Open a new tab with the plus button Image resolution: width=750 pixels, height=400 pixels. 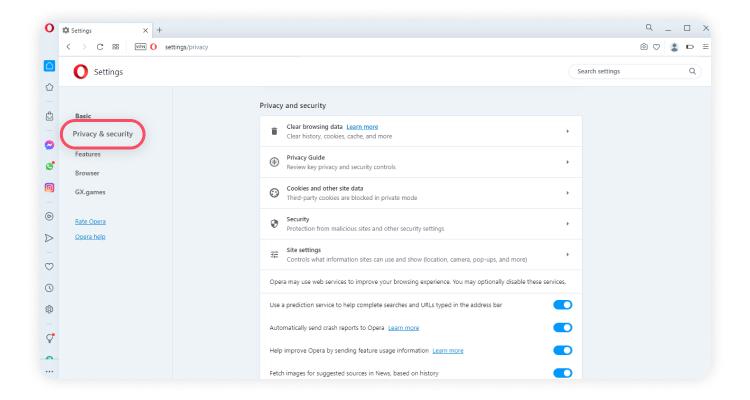(x=159, y=30)
